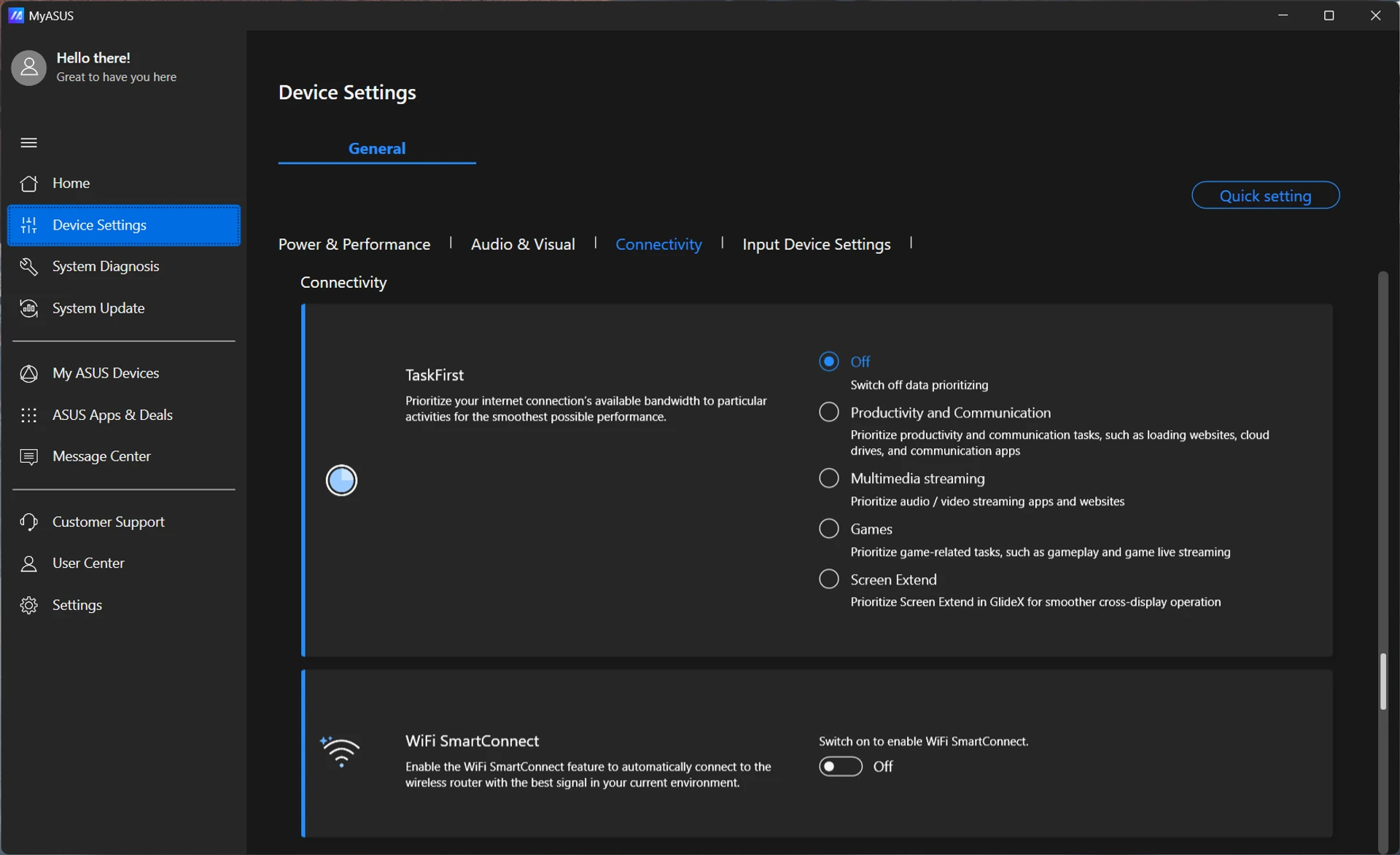Viewport: 1400px width, 855px height.
Task: Click the MyASUS logo in title bar
Action: tap(16, 15)
